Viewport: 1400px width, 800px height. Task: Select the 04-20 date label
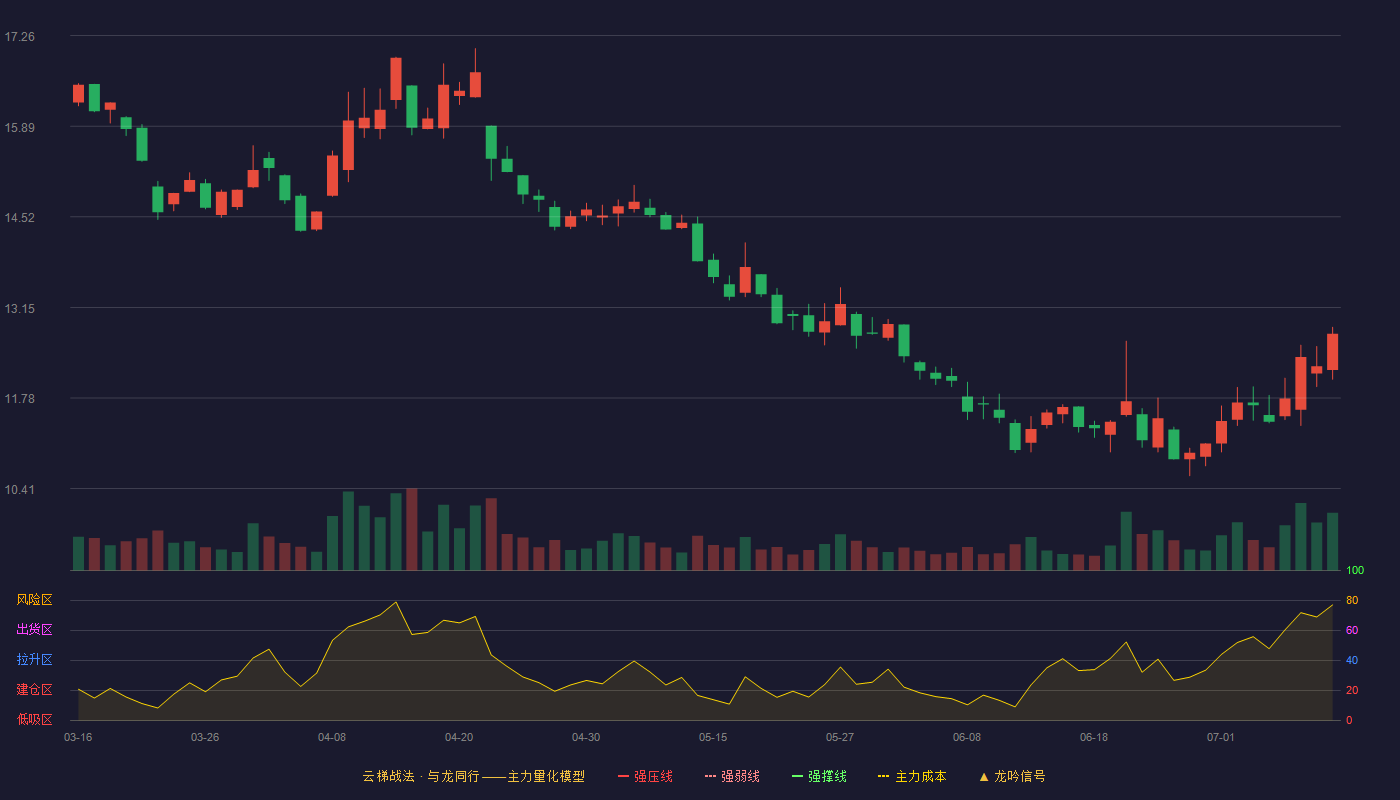point(459,737)
